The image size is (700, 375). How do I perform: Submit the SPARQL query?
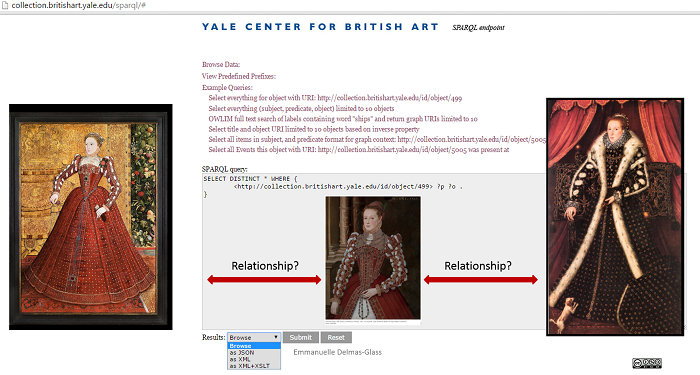[x=300, y=338]
